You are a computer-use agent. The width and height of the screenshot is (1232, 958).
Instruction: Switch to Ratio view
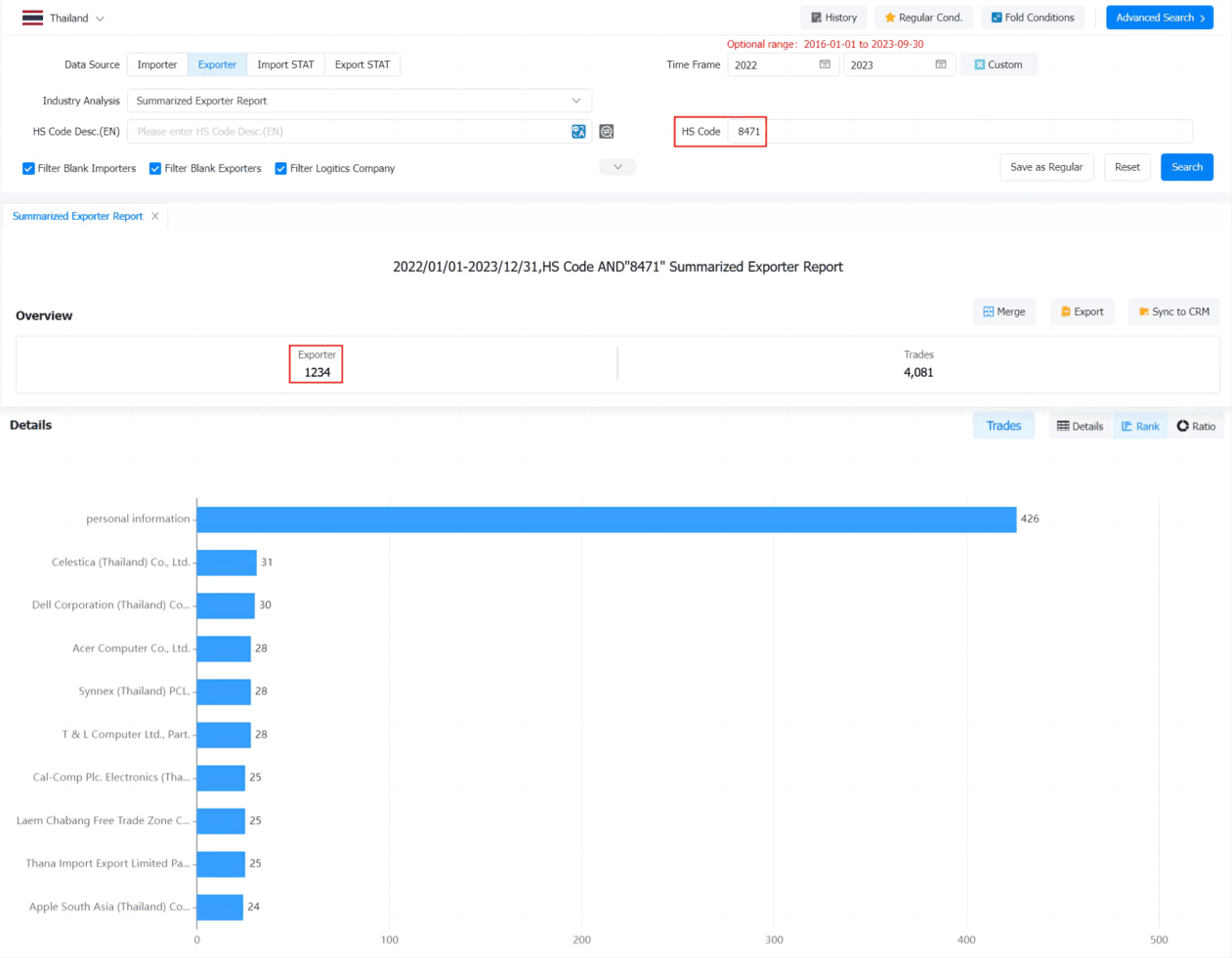click(1196, 426)
